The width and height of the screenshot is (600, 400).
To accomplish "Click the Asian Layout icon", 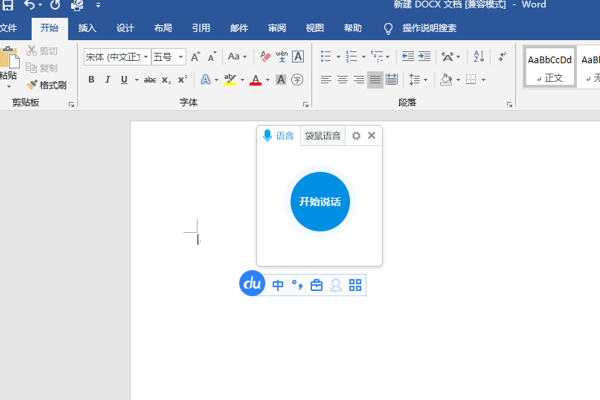I will 447,57.
